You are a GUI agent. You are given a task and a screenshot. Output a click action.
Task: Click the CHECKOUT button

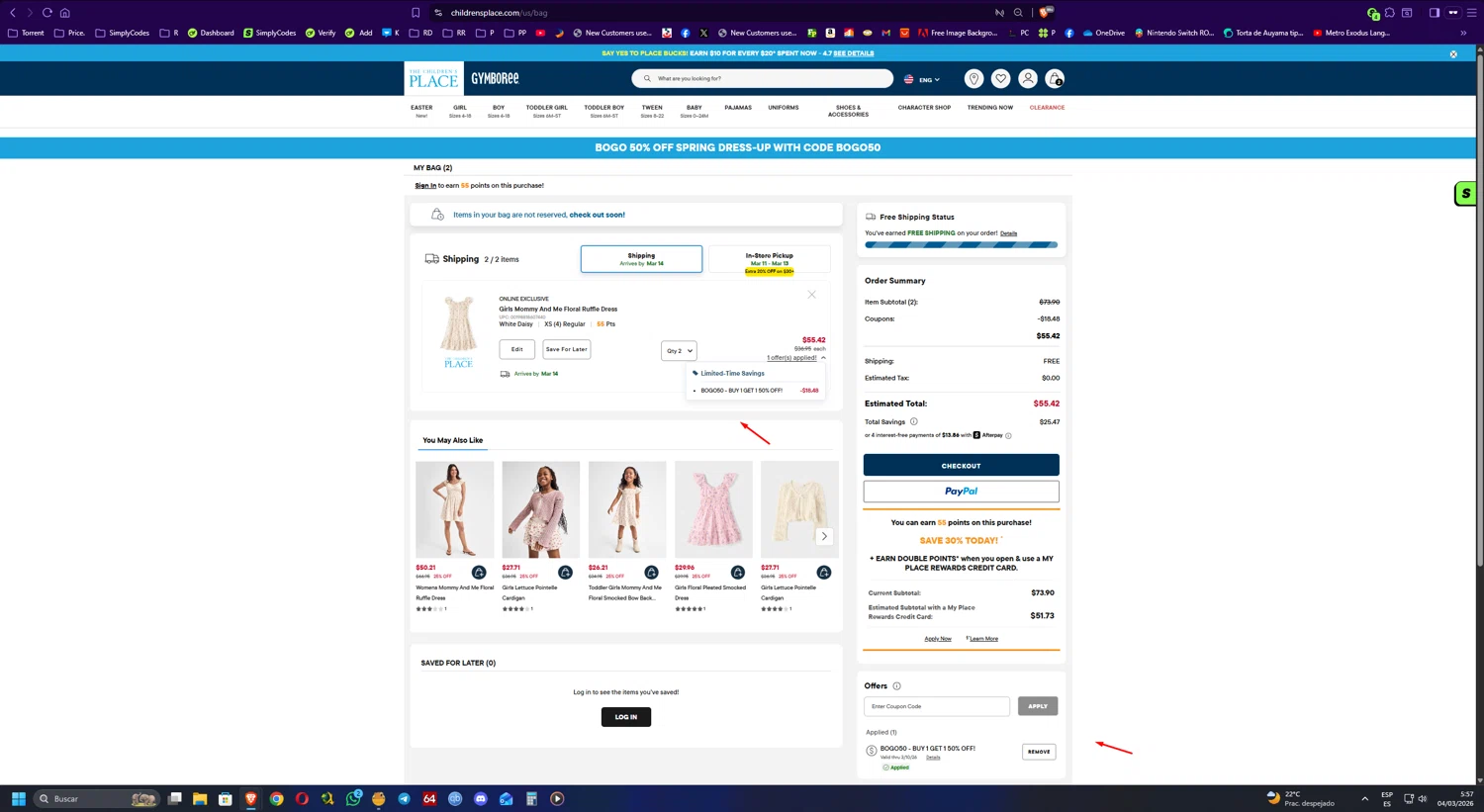pos(961,465)
